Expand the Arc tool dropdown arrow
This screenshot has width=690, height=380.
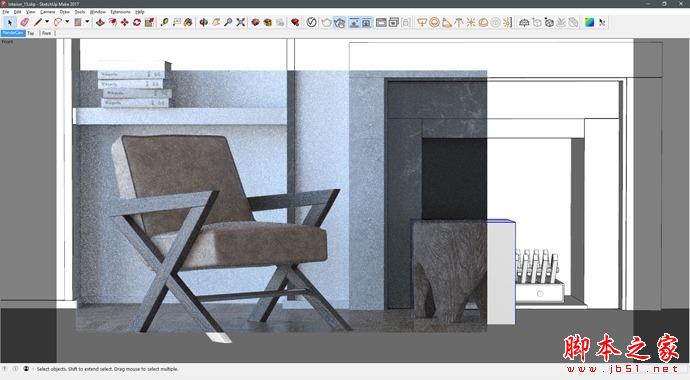[67, 22]
